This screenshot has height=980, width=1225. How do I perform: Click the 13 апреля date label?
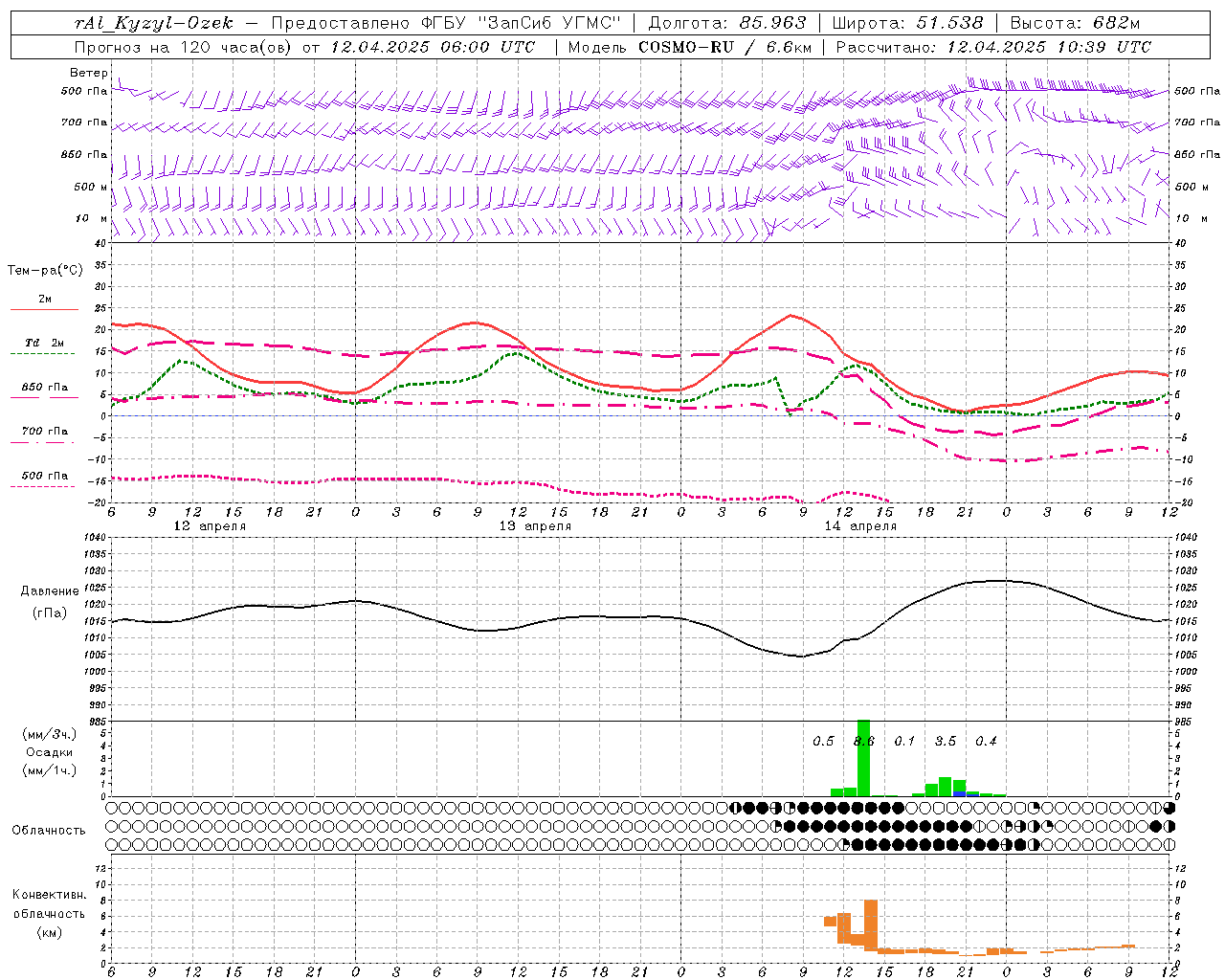(x=535, y=526)
